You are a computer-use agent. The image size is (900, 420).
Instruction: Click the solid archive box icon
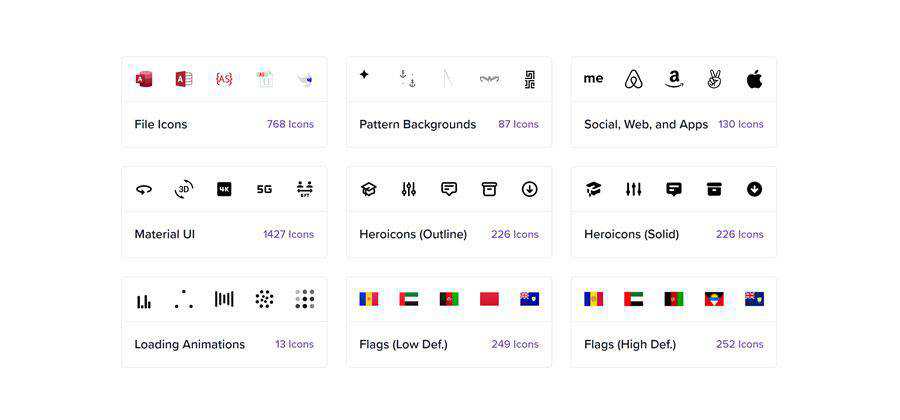714,189
